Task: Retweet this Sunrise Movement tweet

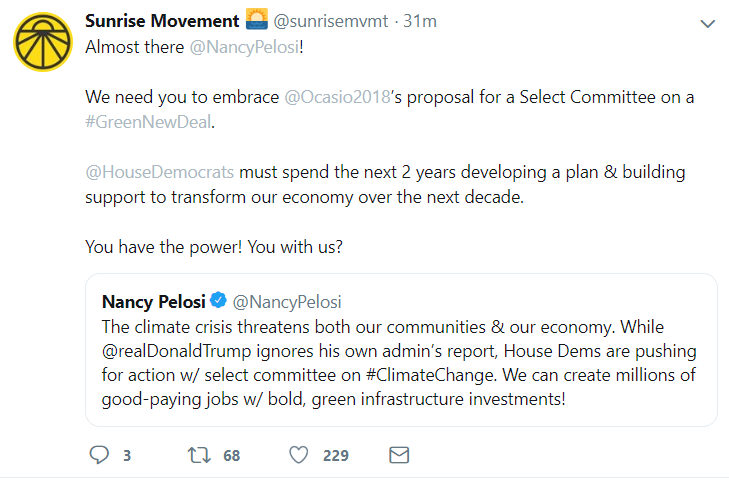Action: [x=199, y=455]
